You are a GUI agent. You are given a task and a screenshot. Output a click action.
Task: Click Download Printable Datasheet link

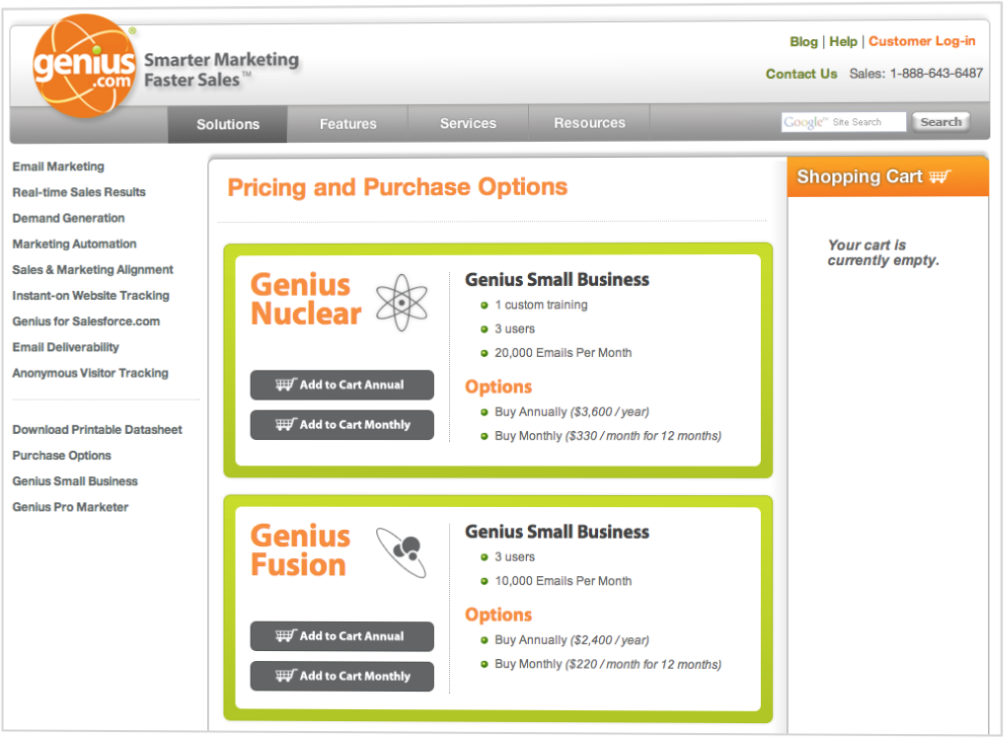pos(97,429)
